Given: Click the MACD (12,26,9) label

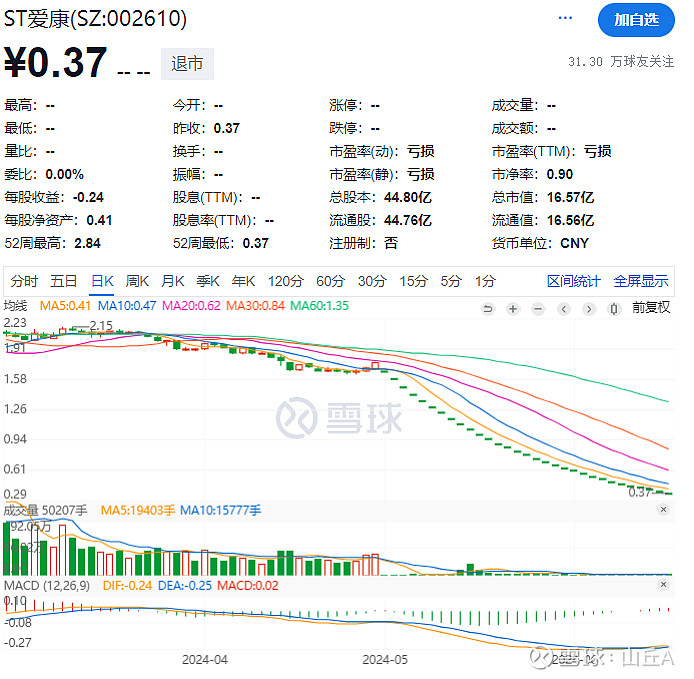Looking at the screenshot, I should [x=46, y=586].
